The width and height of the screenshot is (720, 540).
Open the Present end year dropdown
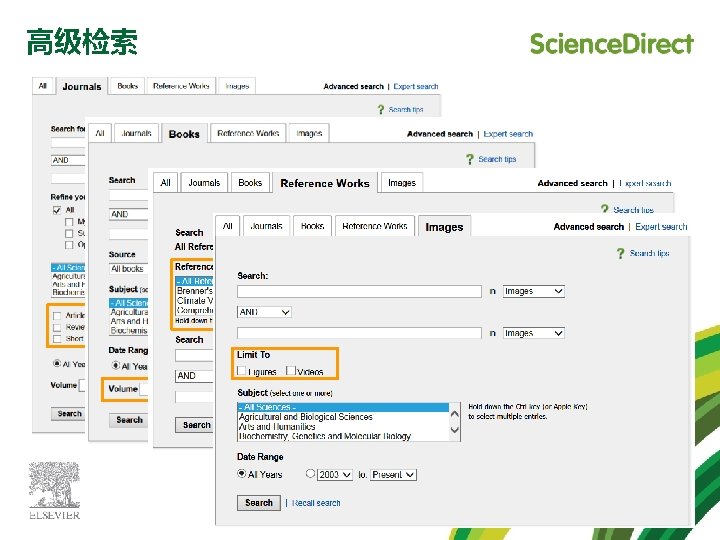pos(394,474)
